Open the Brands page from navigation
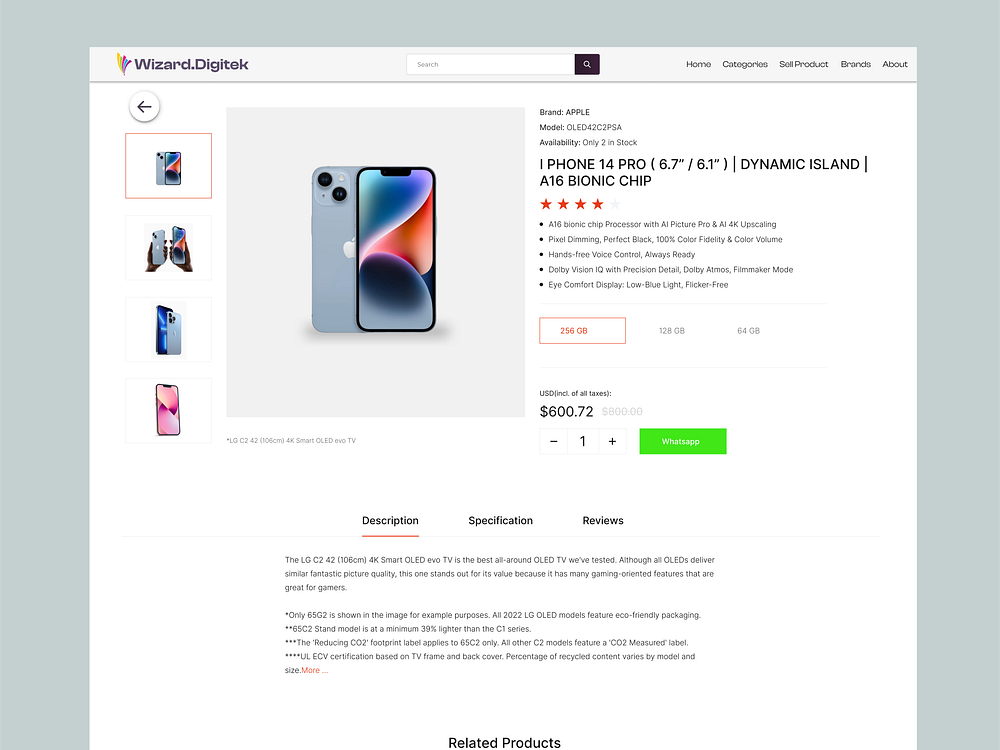 pos(855,64)
